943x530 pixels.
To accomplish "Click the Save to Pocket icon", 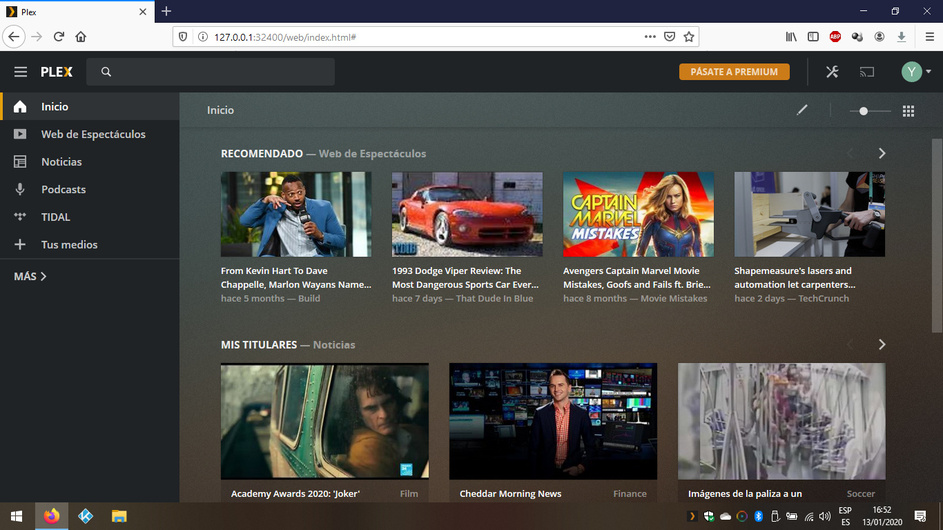I will [x=669, y=37].
